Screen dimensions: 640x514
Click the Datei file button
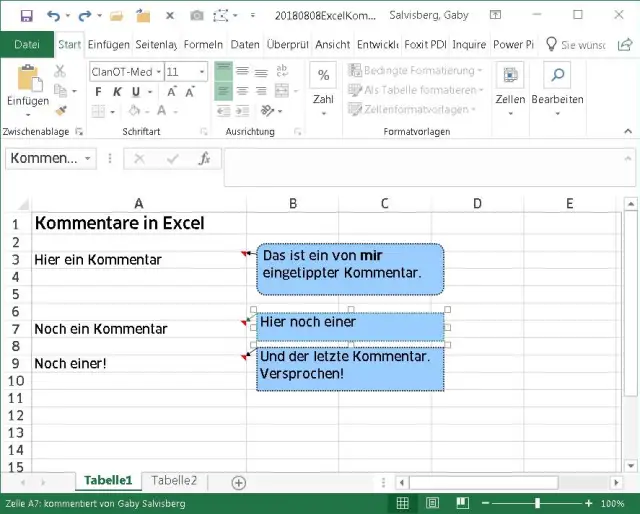tap(27, 45)
